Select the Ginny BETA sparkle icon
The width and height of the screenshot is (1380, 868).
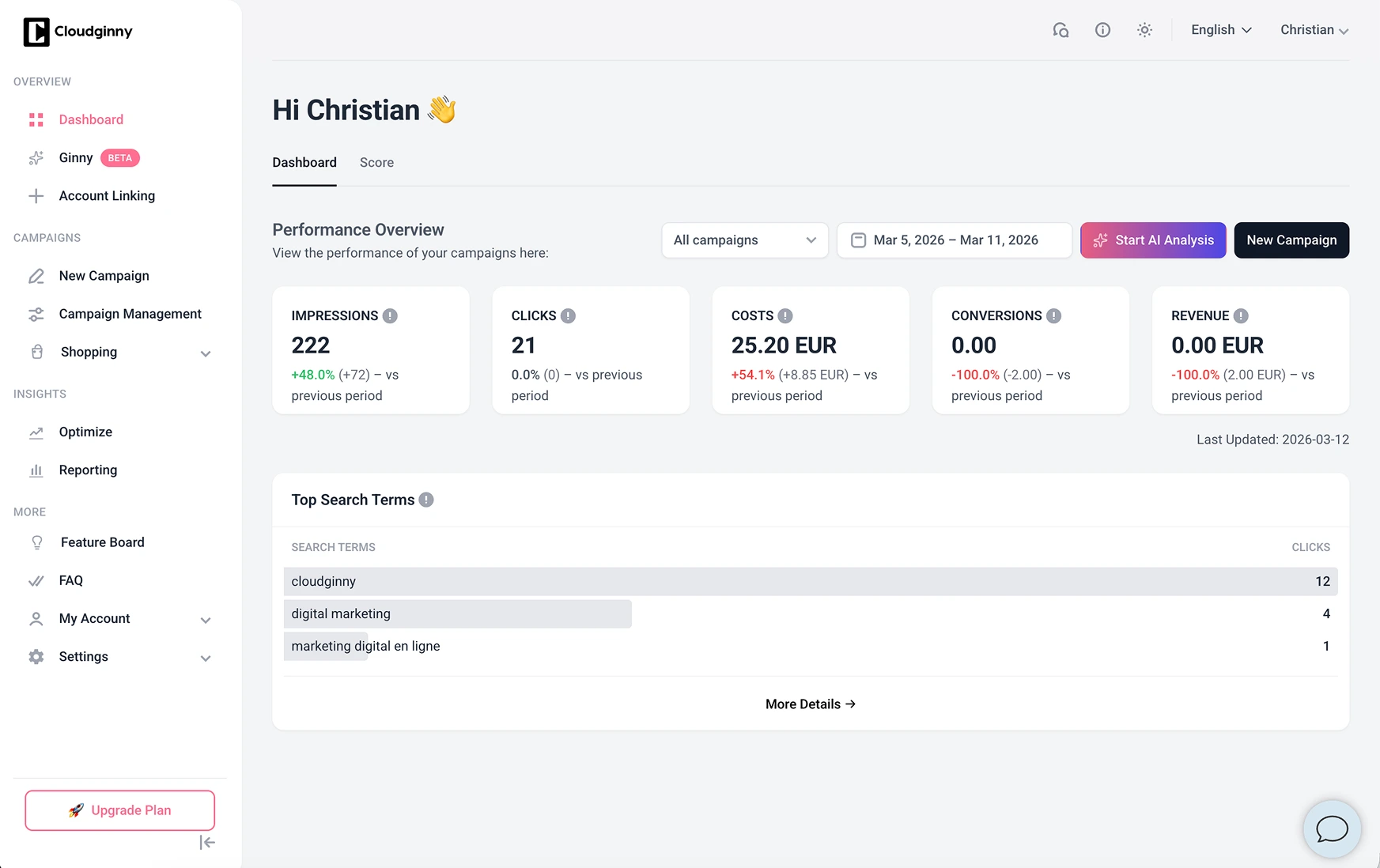(36, 157)
